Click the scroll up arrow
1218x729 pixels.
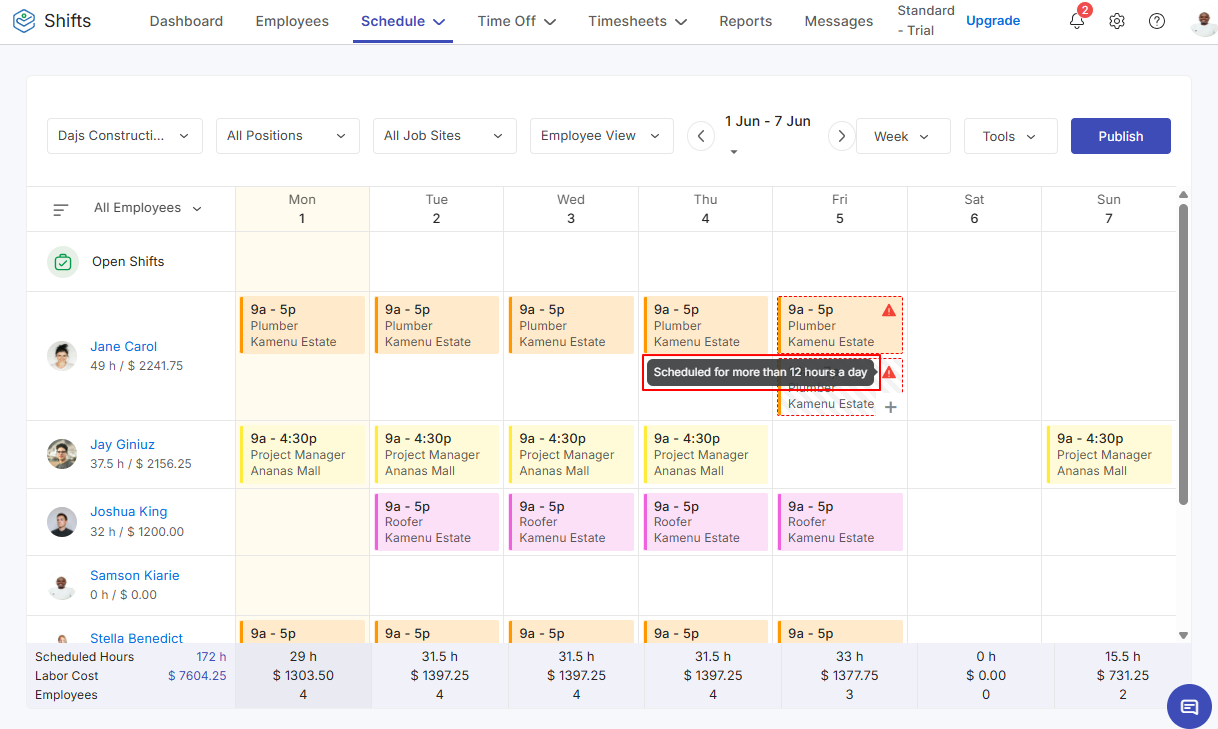1183,195
